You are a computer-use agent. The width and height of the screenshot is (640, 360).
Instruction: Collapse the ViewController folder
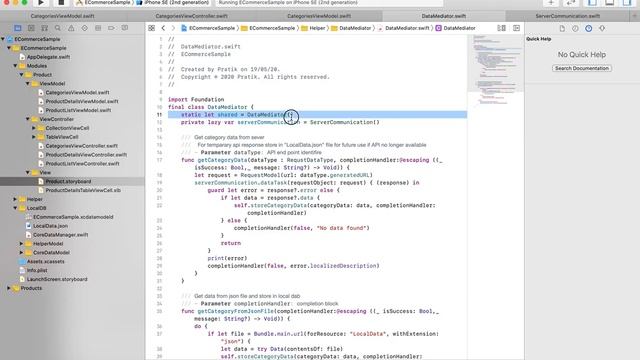pos(28,119)
